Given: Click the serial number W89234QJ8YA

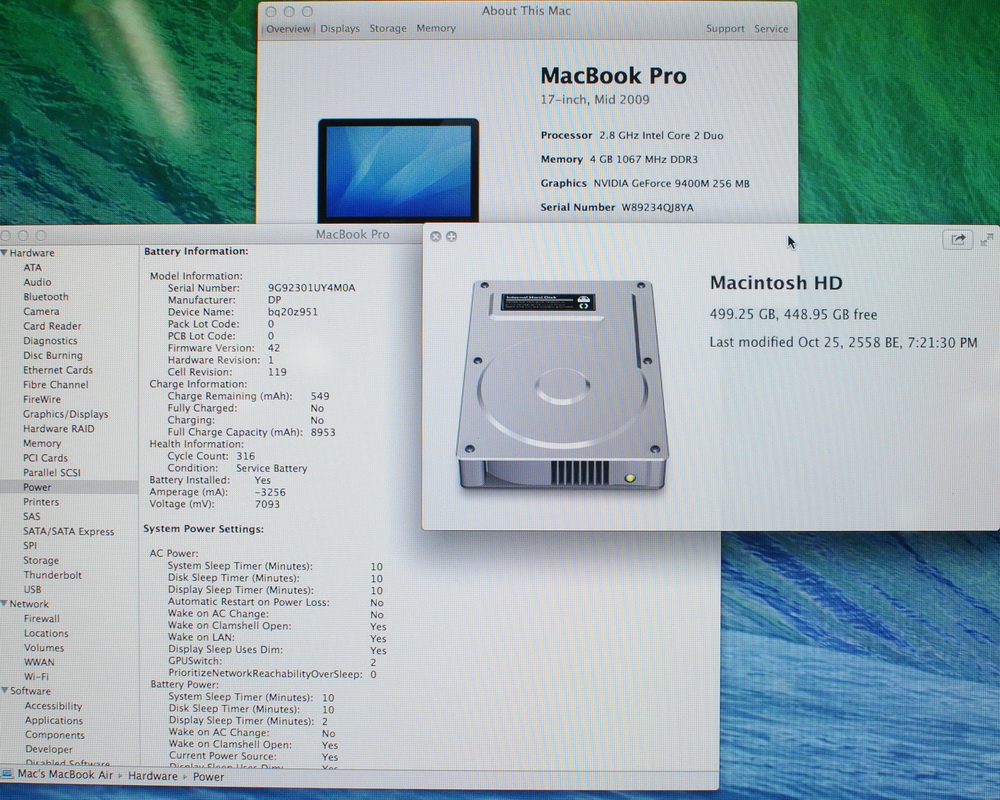Looking at the screenshot, I should click(658, 207).
